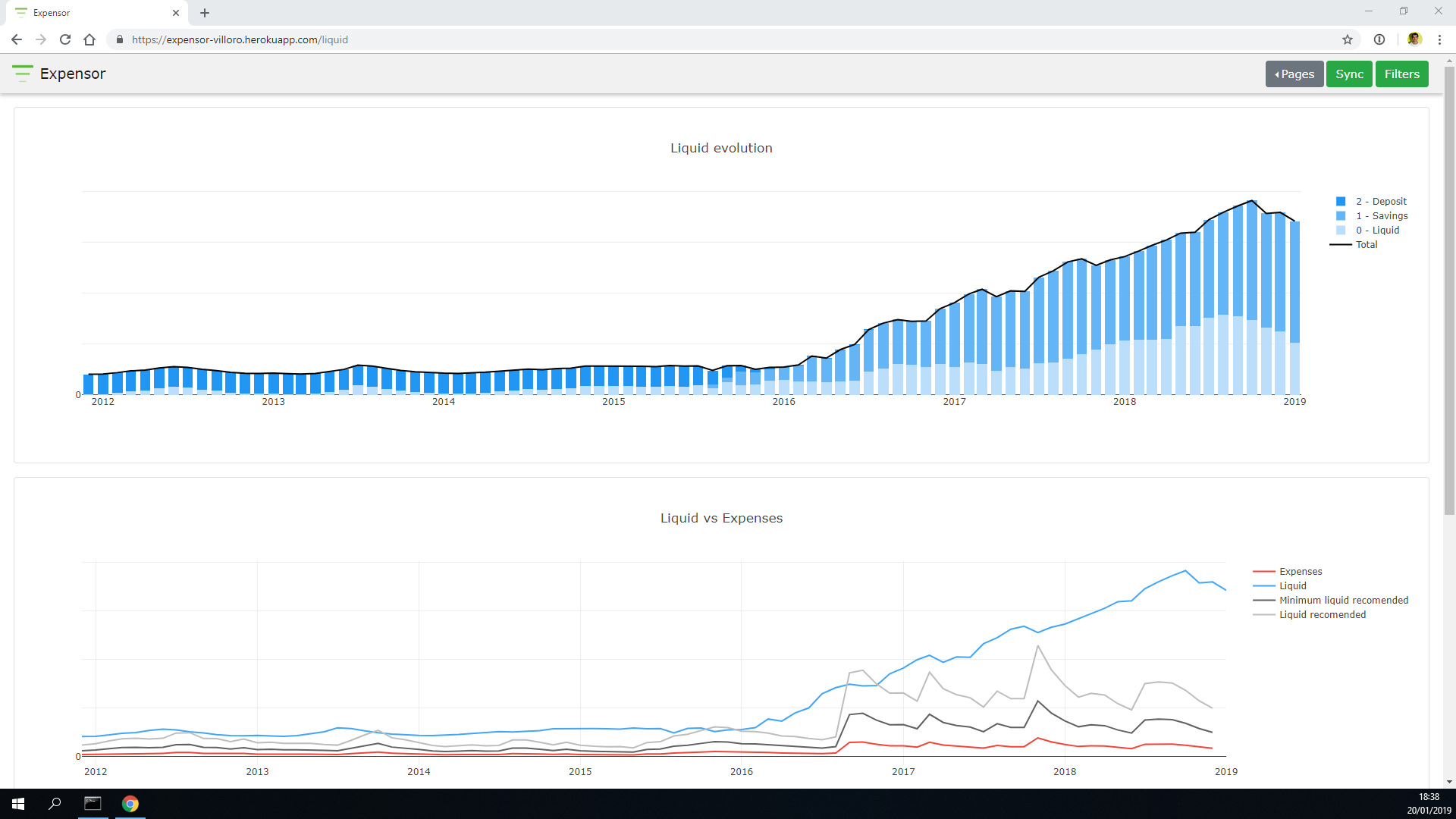Expand the Pages dropdown button

[1294, 74]
